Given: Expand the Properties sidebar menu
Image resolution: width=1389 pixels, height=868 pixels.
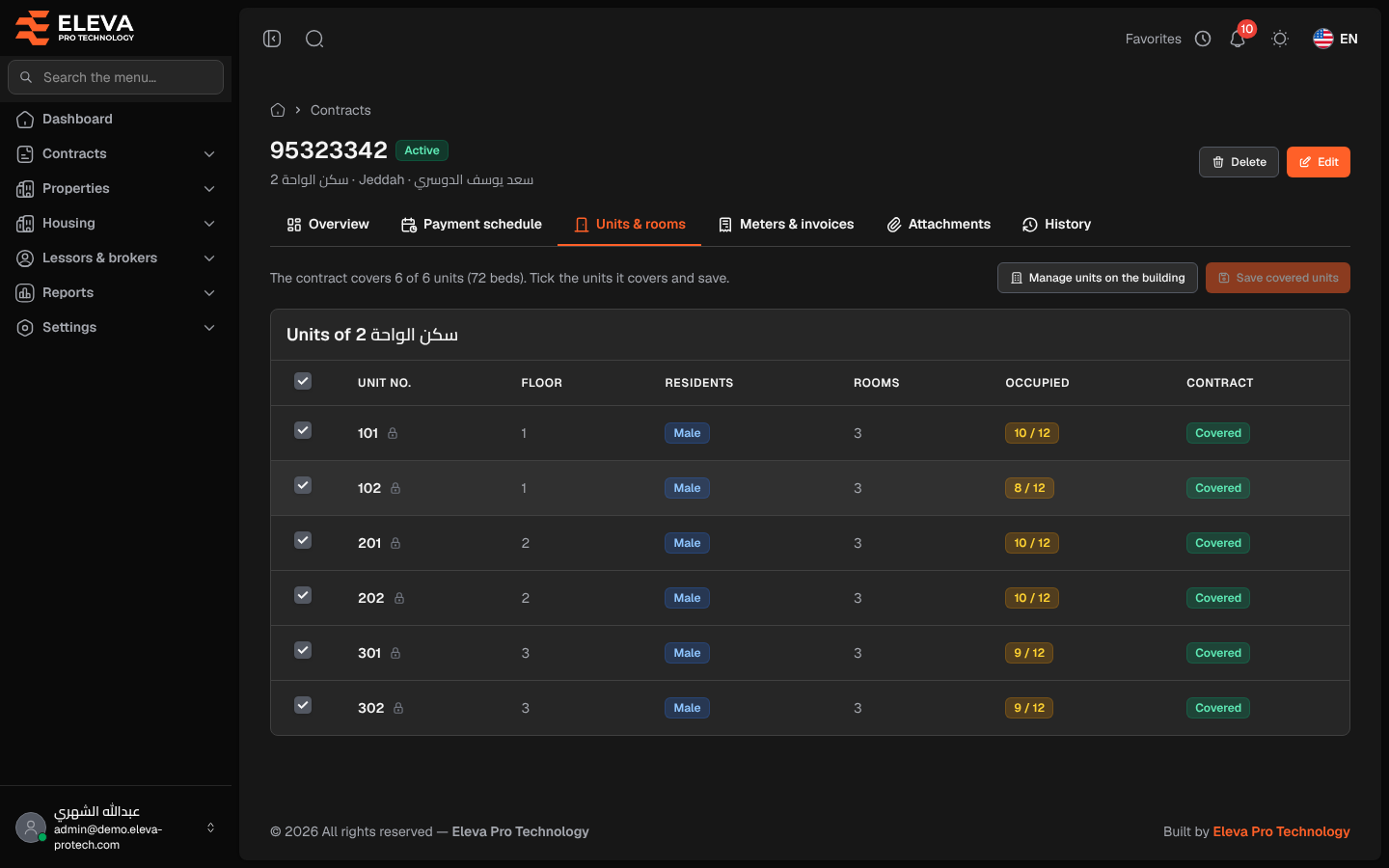Looking at the screenshot, I should coord(116,188).
